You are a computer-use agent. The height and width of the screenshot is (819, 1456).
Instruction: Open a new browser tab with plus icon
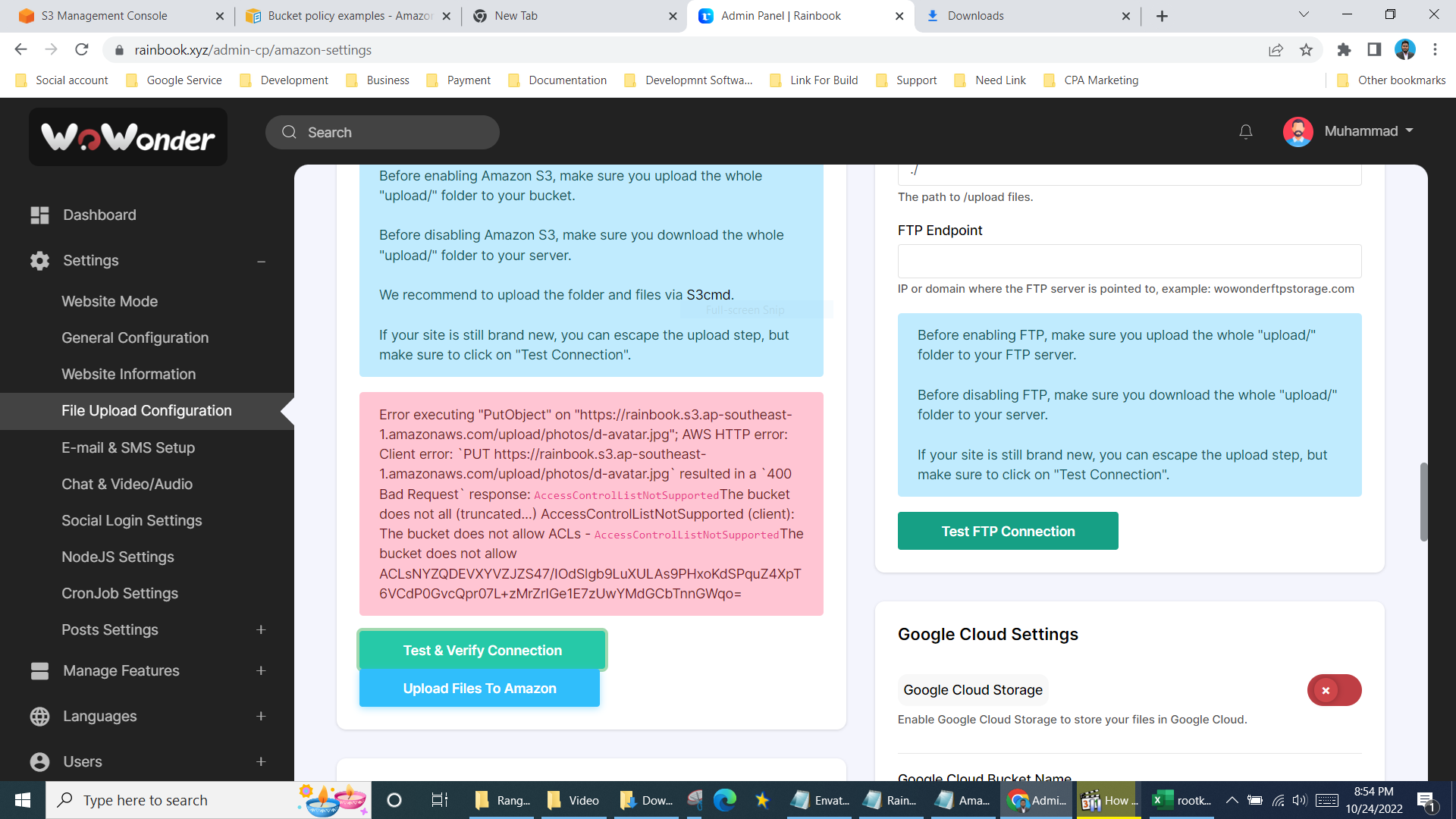(1162, 16)
